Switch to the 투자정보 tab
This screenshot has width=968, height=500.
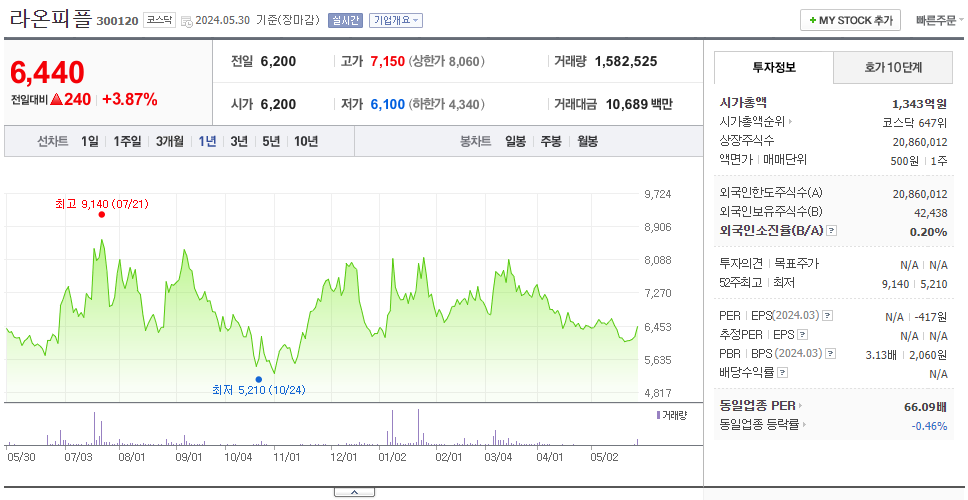[x=774, y=68]
